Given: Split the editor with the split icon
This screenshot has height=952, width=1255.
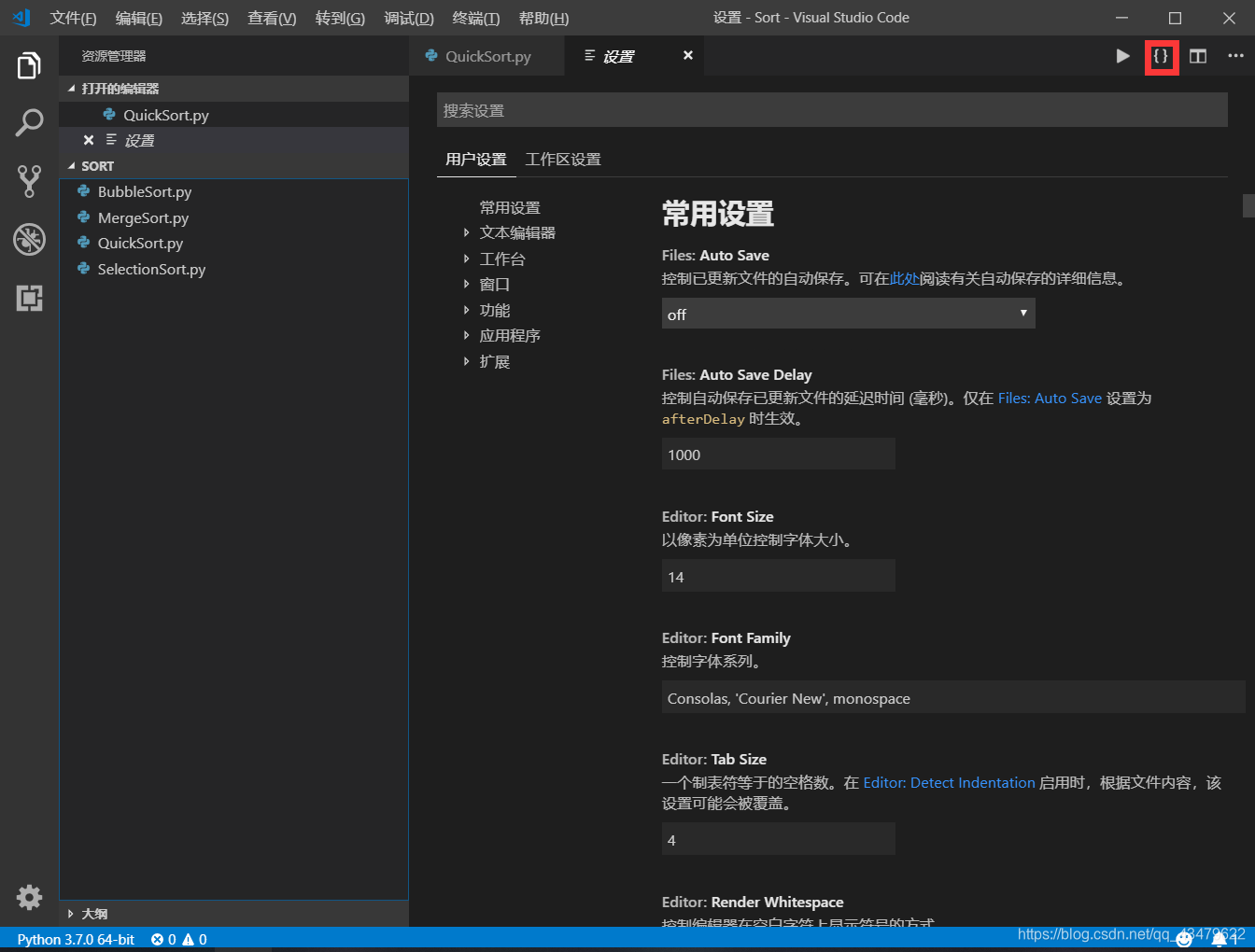Looking at the screenshot, I should pyautogui.click(x=1198, y=56).
